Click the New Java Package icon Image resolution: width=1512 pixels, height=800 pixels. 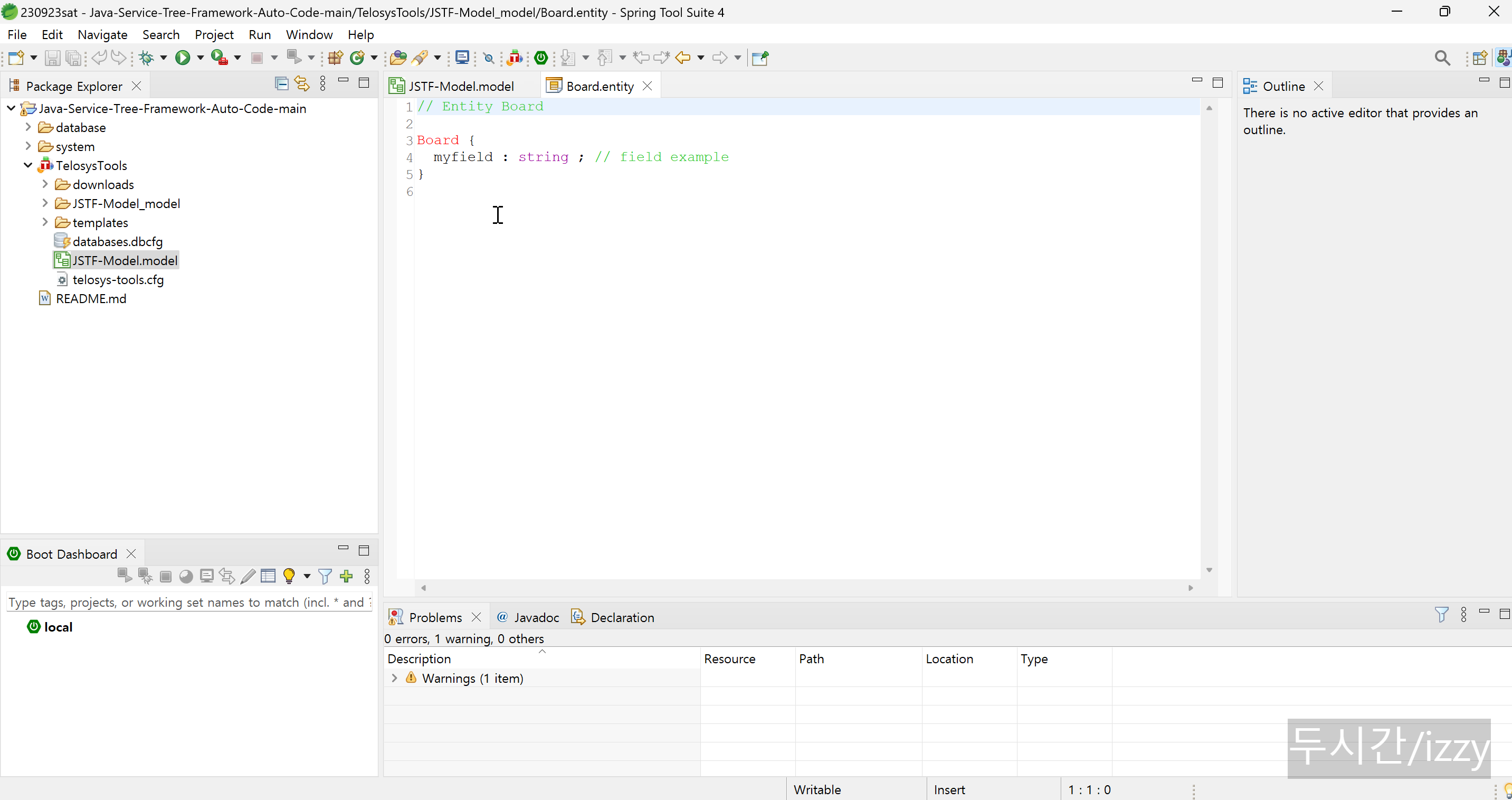[x=336, y=58]
